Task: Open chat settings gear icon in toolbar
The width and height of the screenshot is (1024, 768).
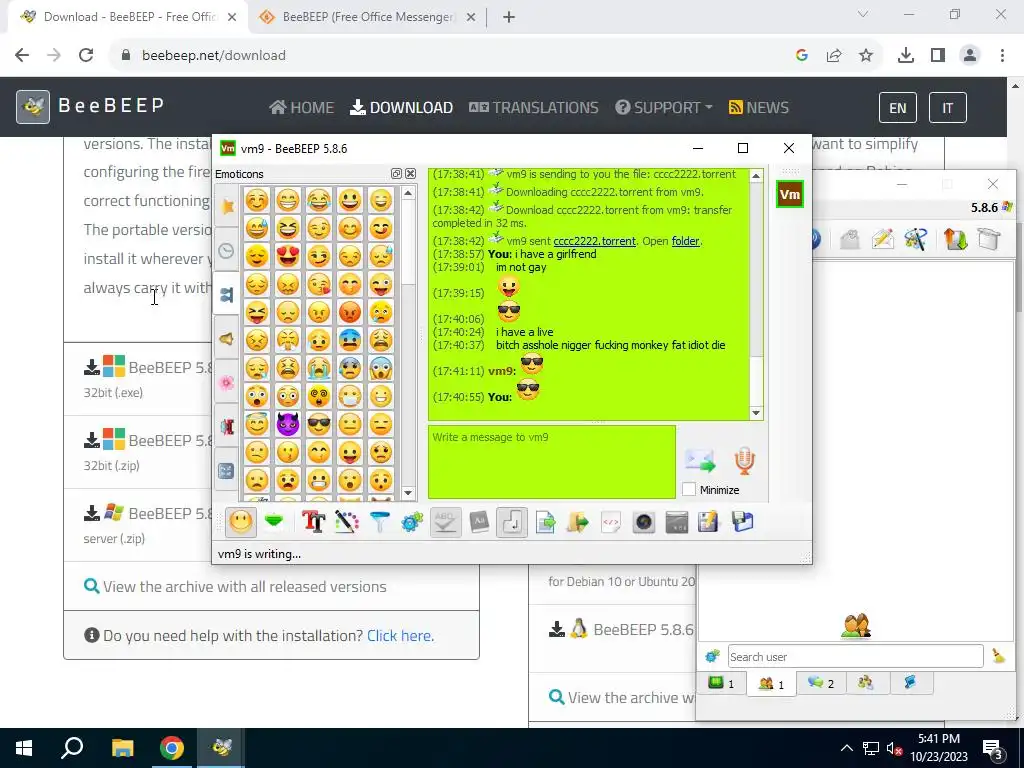Action: [x=412, y=522]
